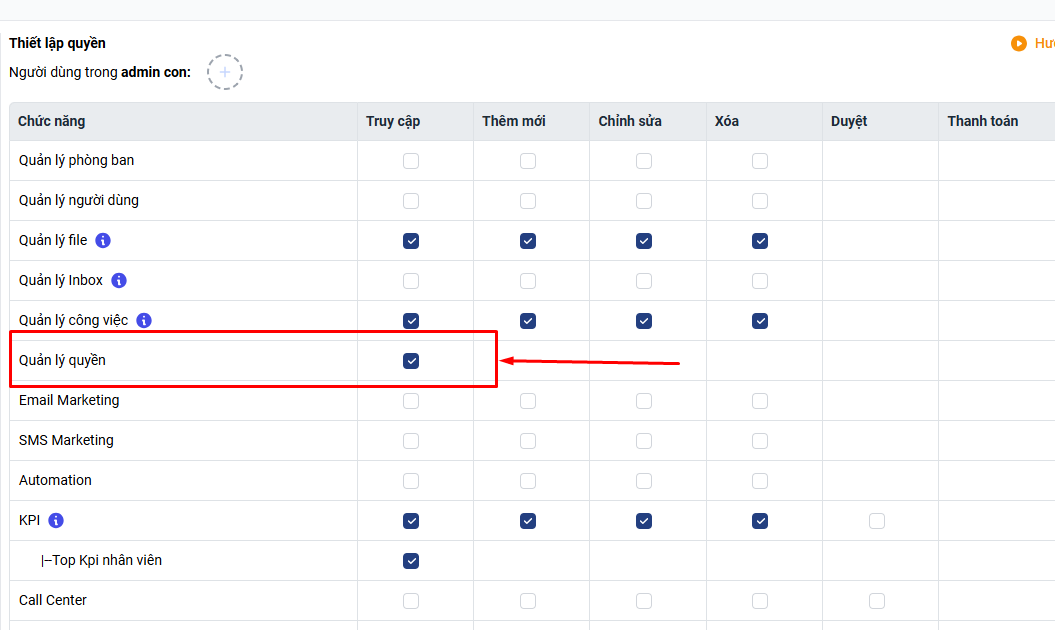The height and width of the screenshot is (630, 1055).
Task: Uncheck Xóa permission for Quản lý file
Action: (760, 241)
